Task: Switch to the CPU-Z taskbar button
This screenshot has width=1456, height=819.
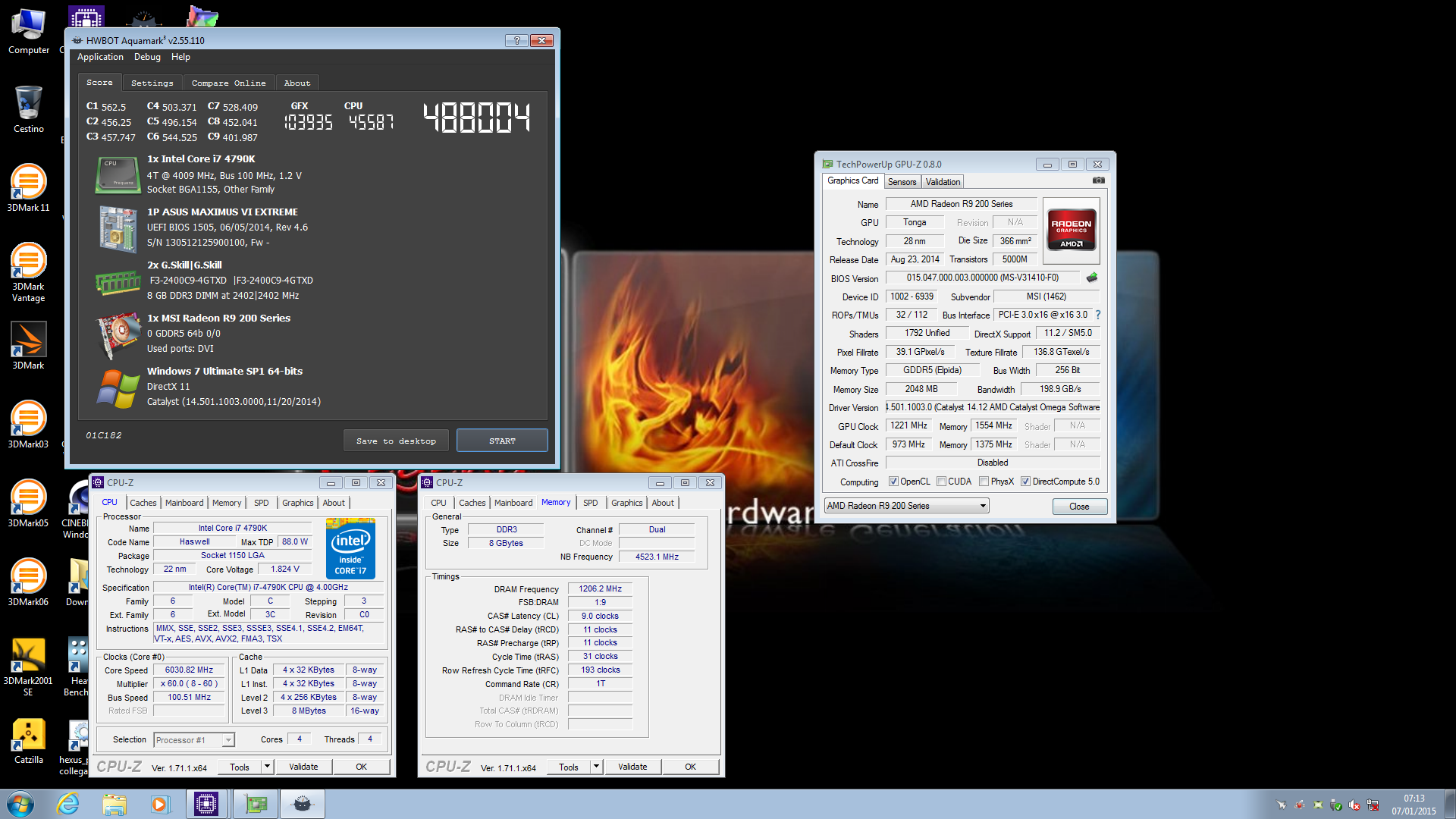Action: pyautogui.click(x=206, y=804)
